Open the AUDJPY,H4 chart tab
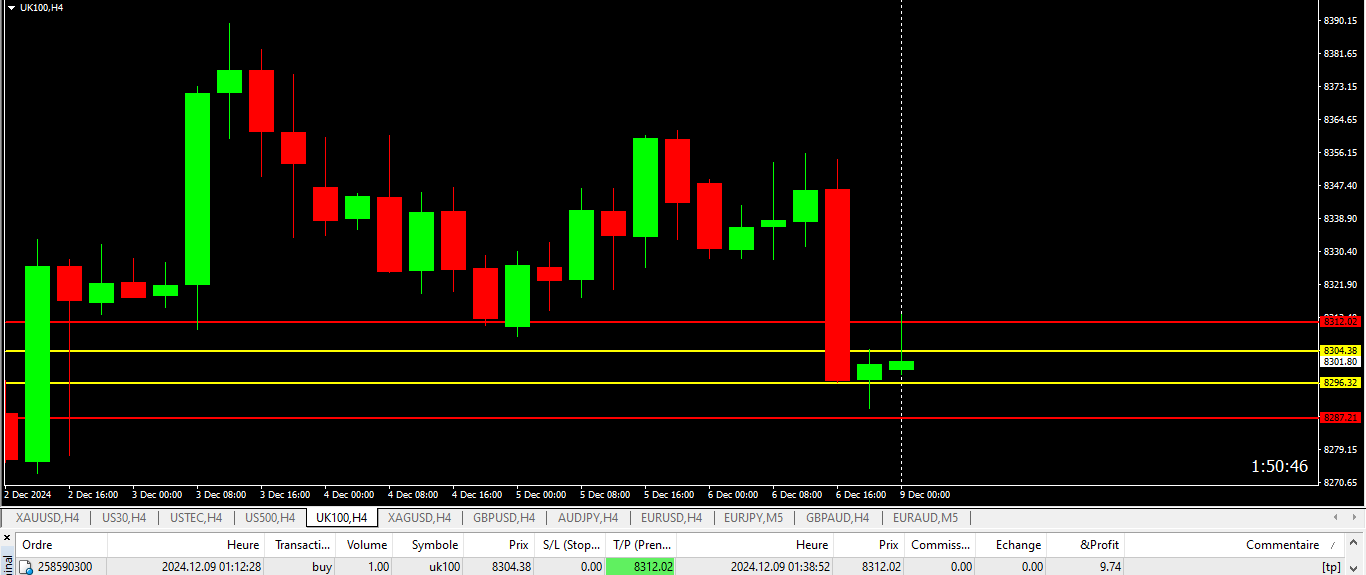 (588, 517)
